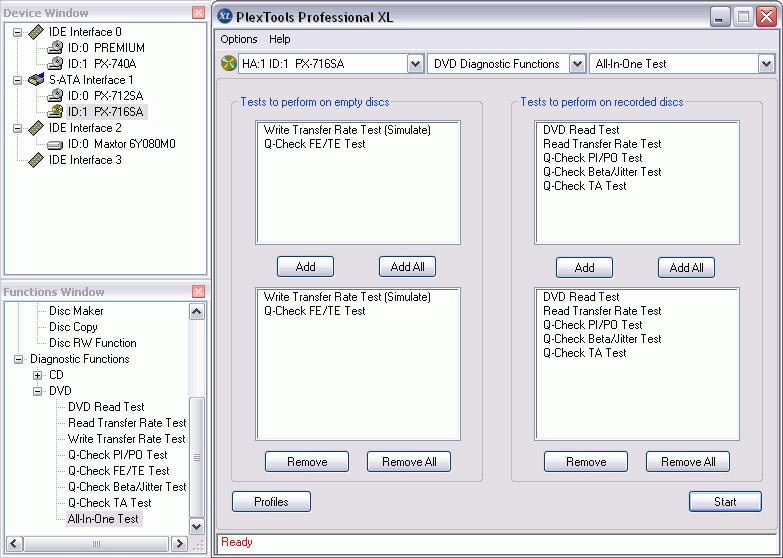Collapse the IDE Interface 2 tree node
783x558 pixels.
17,128
